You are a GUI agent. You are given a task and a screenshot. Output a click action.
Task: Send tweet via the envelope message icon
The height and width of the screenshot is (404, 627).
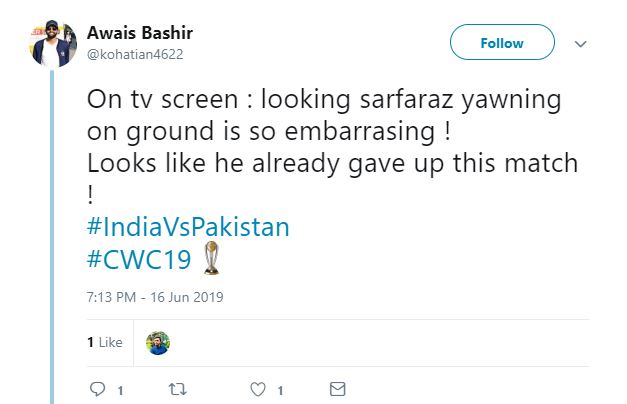pos(338,389)
